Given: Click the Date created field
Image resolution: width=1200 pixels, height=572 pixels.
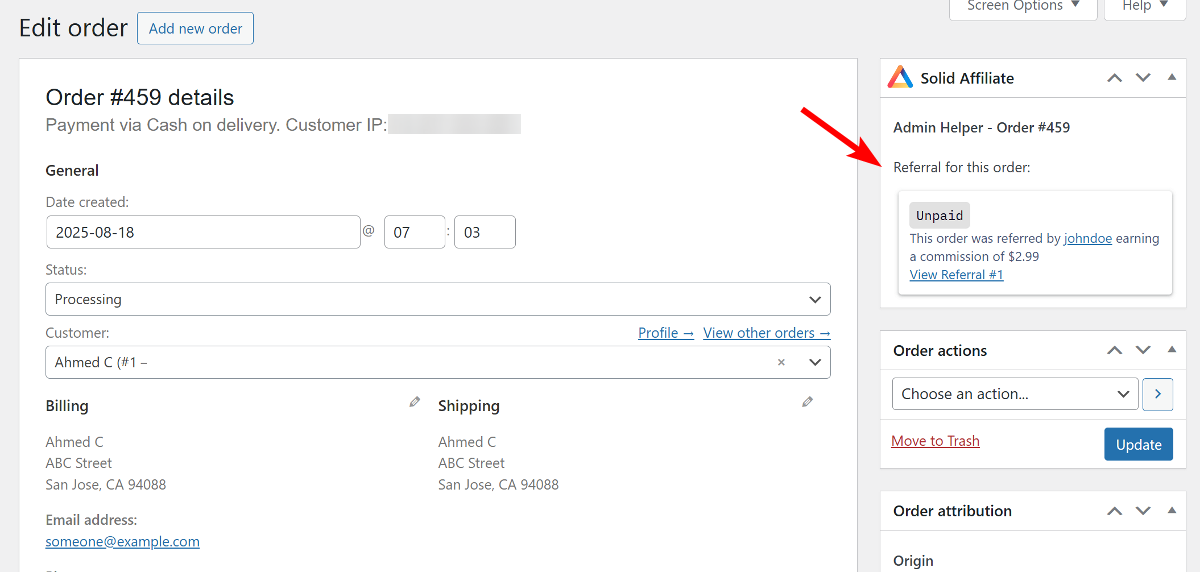Looking at the screenshot, I should click(x=203, y=232).
